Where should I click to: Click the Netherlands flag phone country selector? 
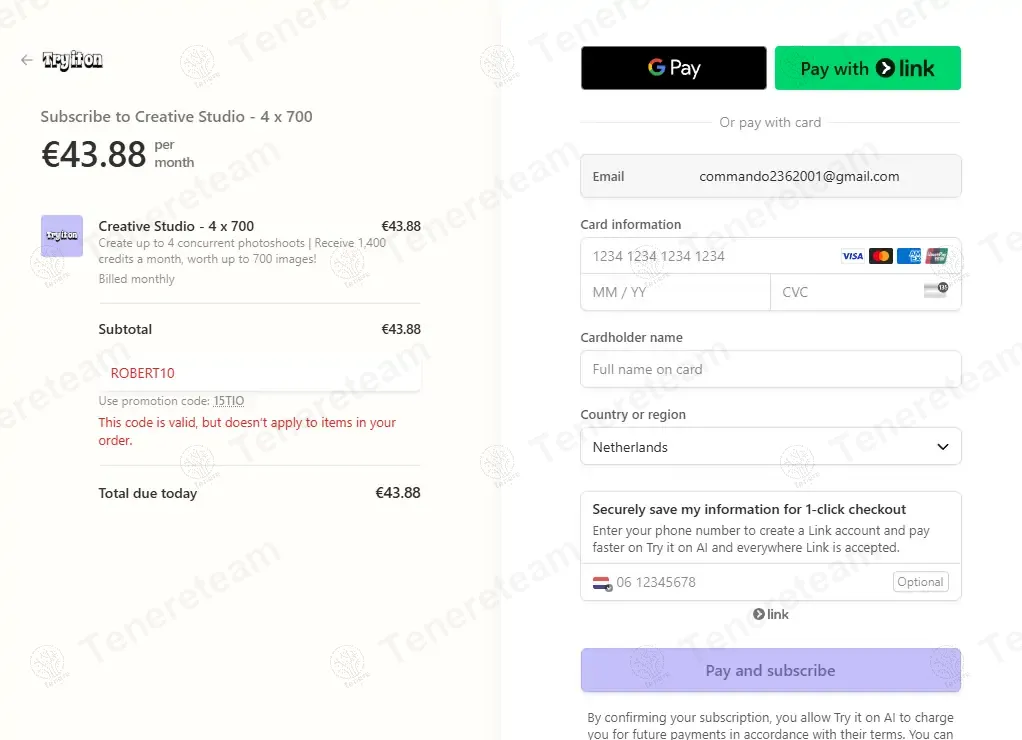[601, 582]
